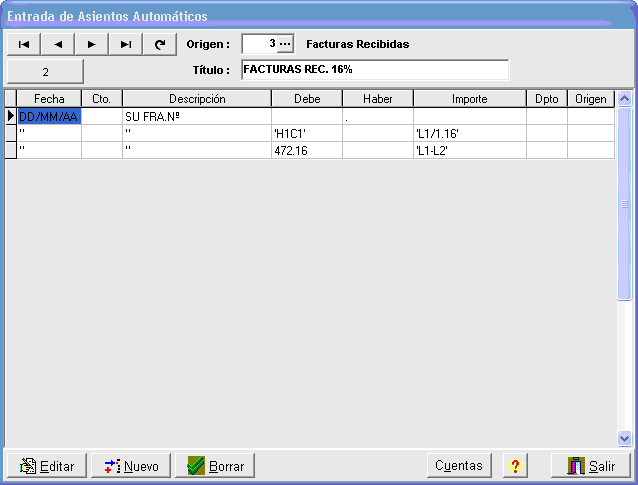Go to the first record
The image size is (638, 485).
(23, 44)
